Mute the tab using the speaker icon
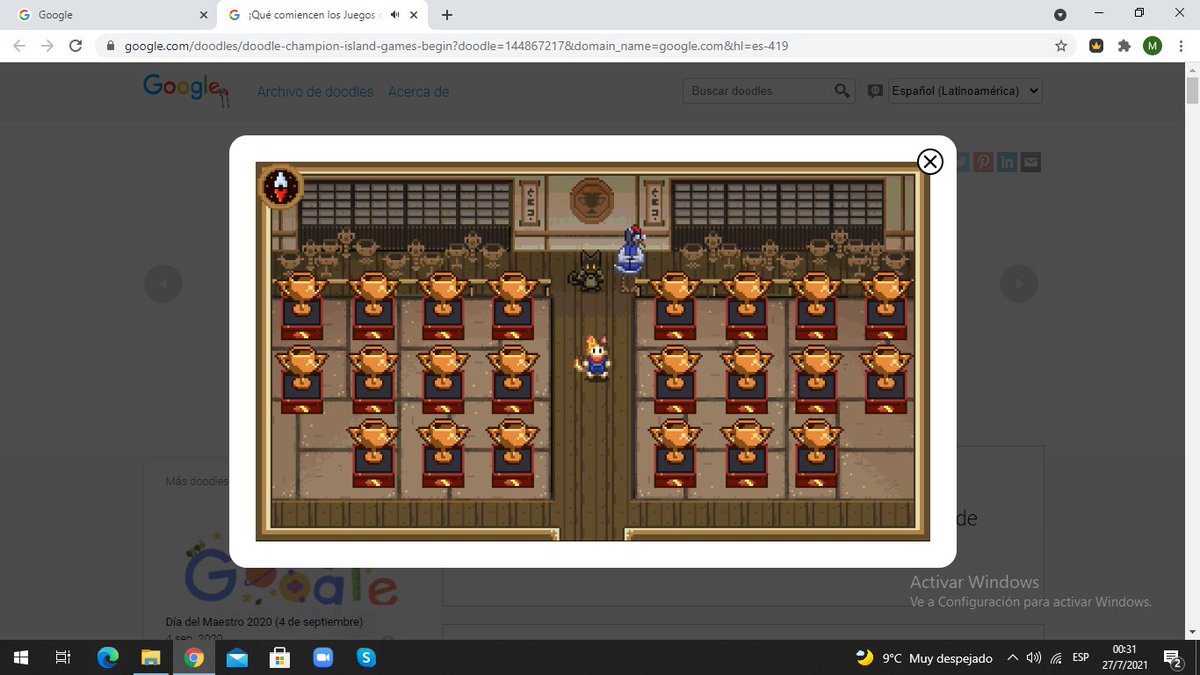 click(395, 15)
